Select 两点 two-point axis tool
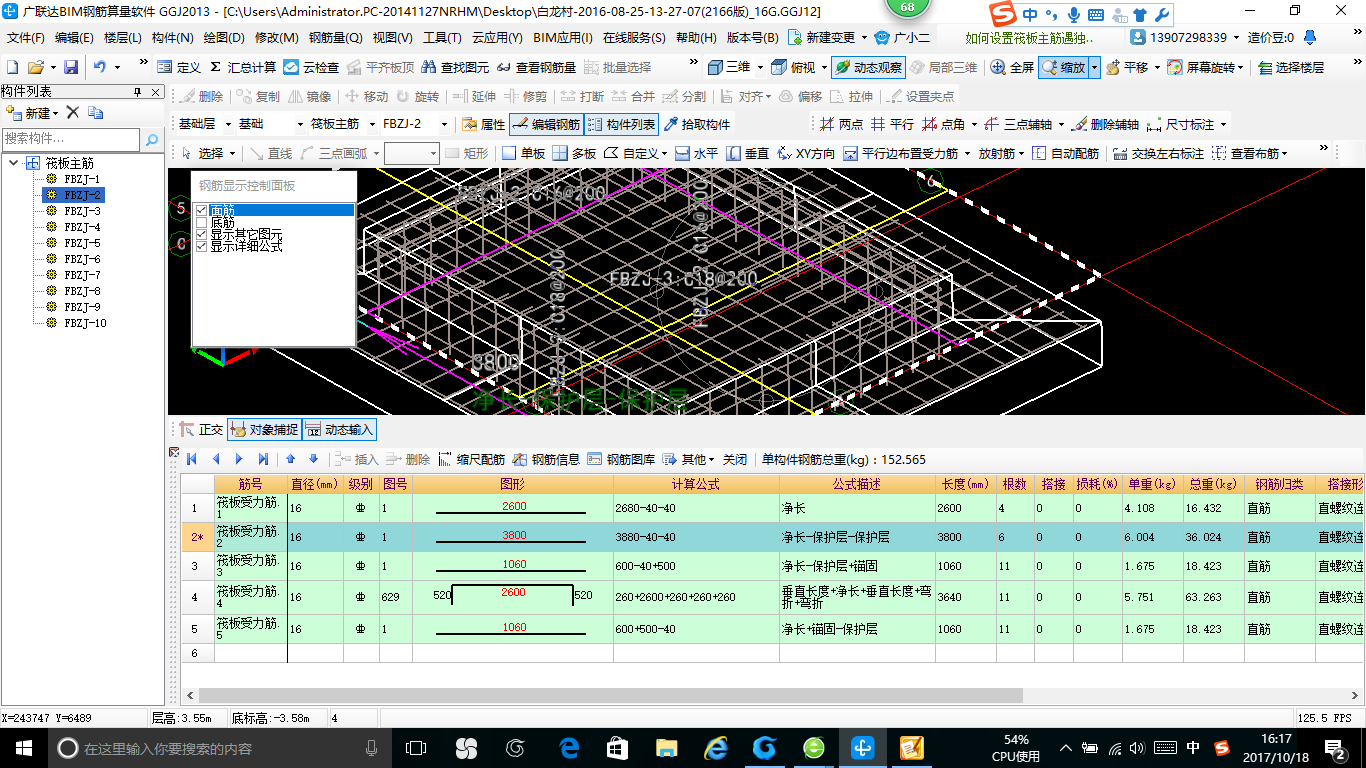1366x768 pixels. (841, 125)
